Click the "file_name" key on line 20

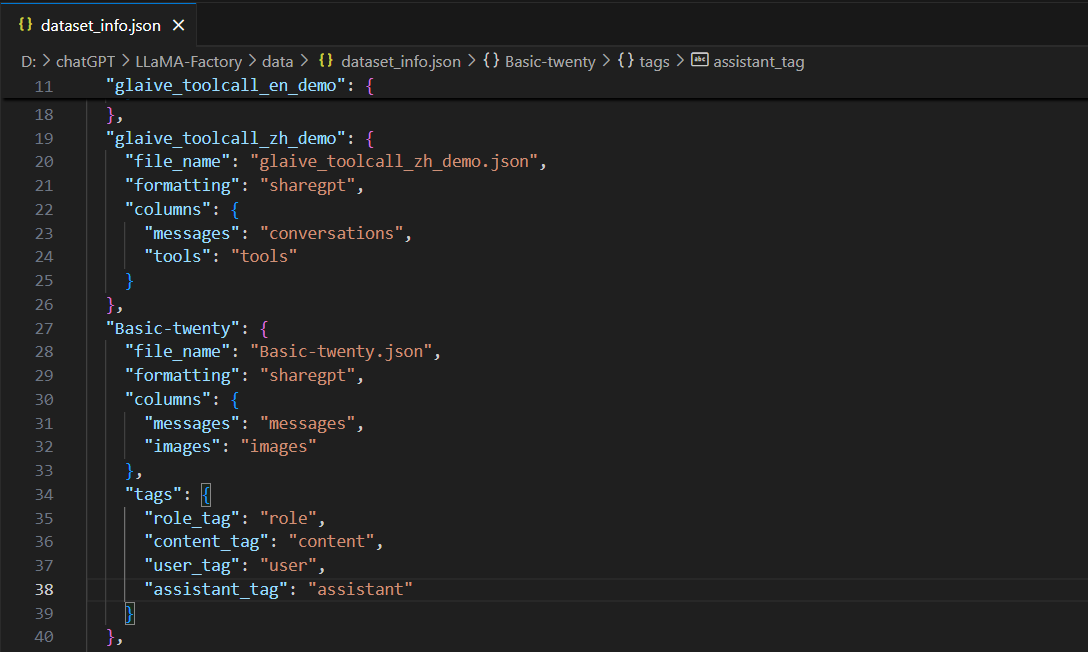click(177, 162)
